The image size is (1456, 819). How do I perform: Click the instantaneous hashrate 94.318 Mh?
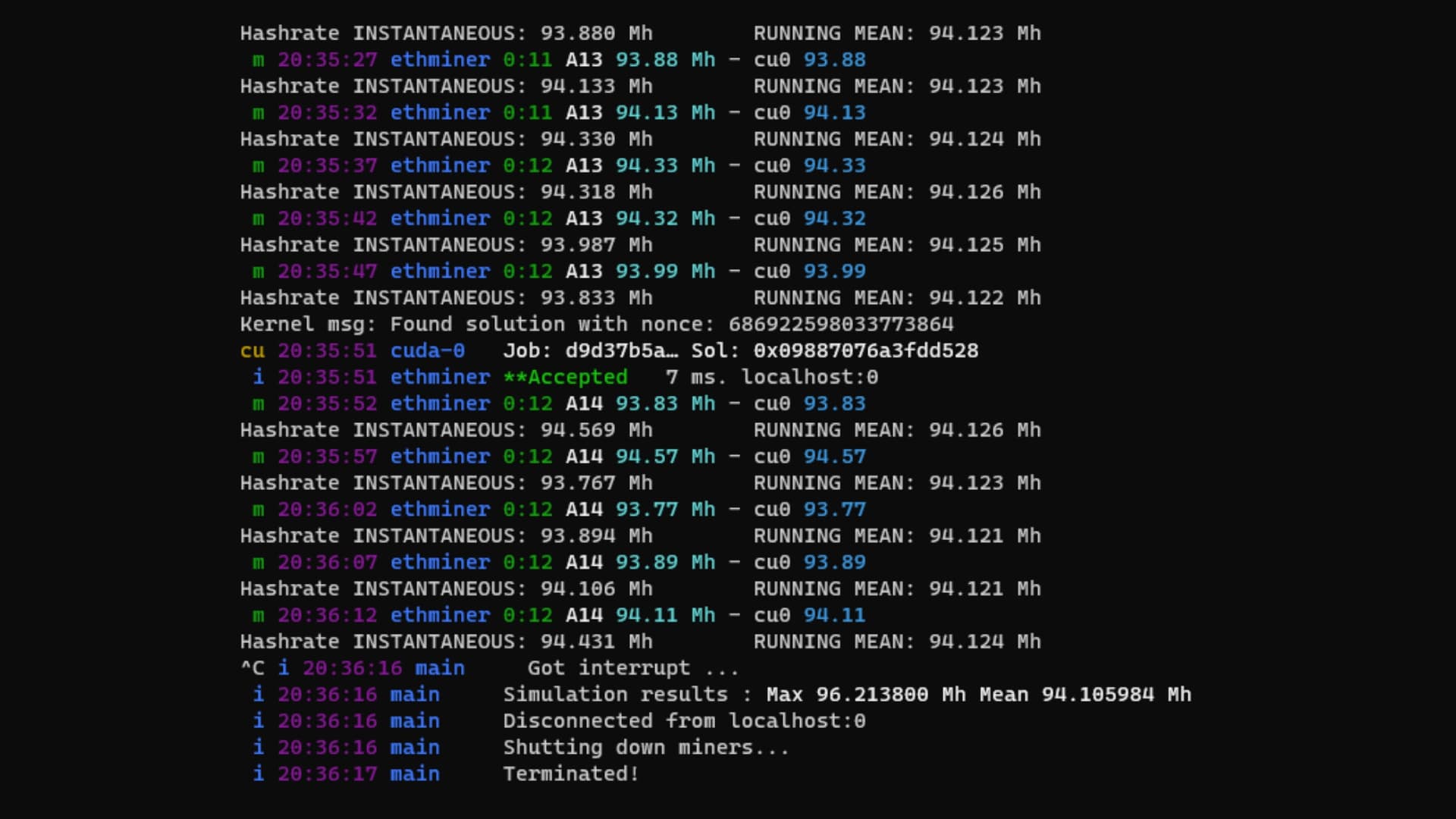597,192
